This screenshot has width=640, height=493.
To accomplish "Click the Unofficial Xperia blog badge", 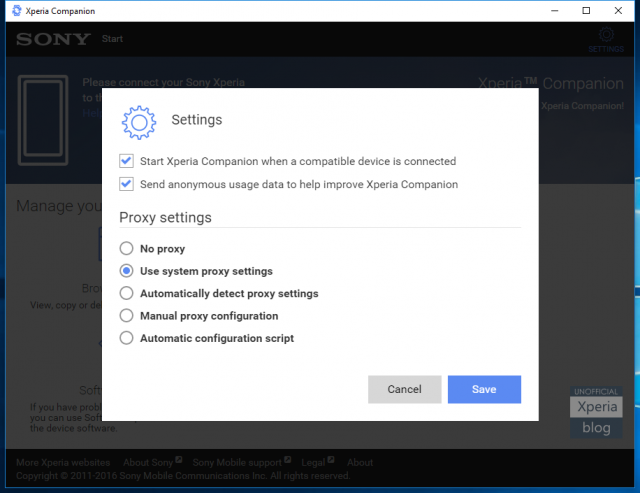I will (x=596, y=412).
